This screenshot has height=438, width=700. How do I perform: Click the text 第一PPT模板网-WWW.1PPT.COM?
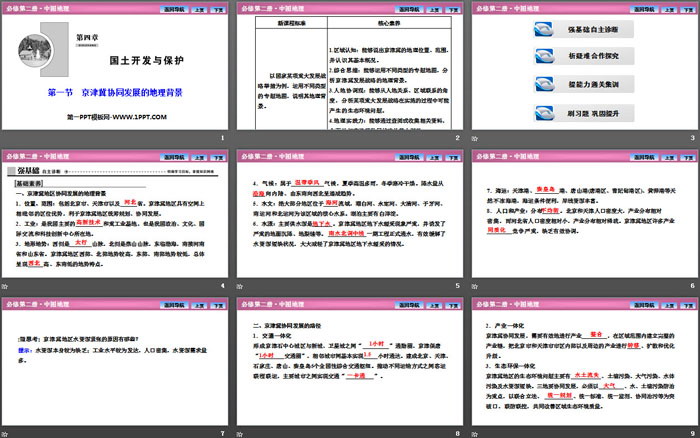[x=117, y=117]
